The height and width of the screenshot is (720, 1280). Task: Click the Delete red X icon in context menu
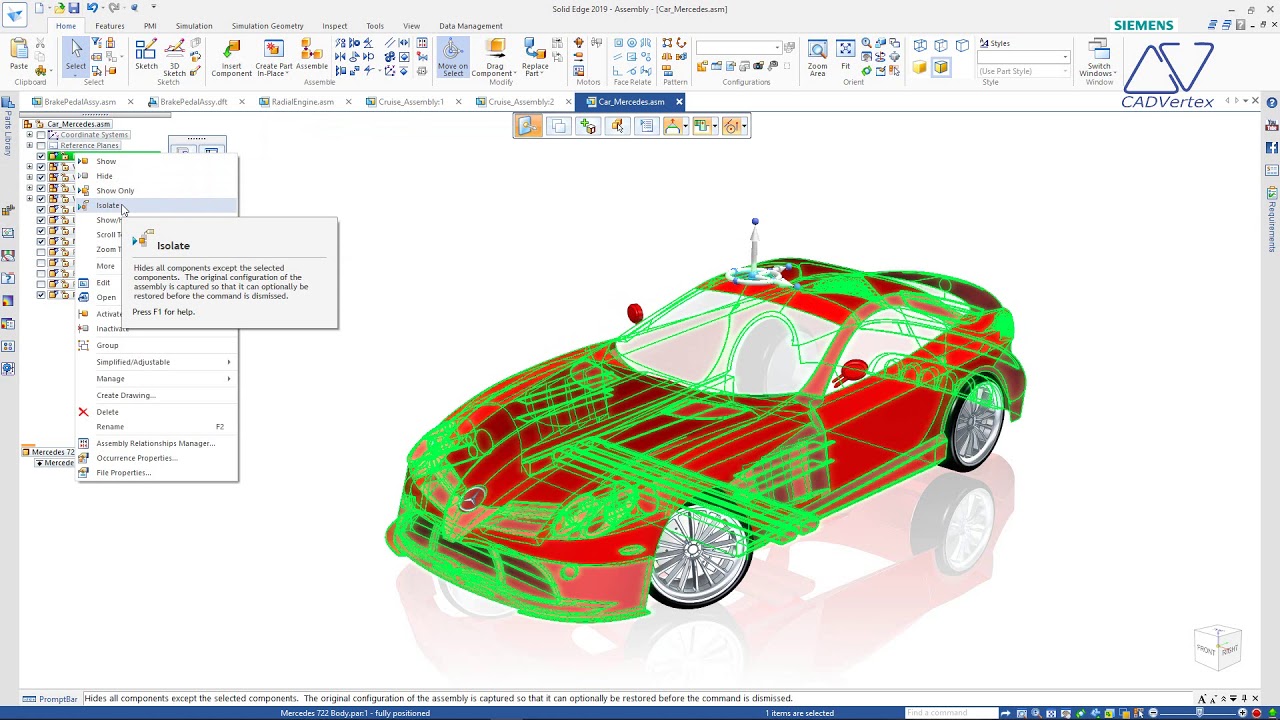[84, 412]
